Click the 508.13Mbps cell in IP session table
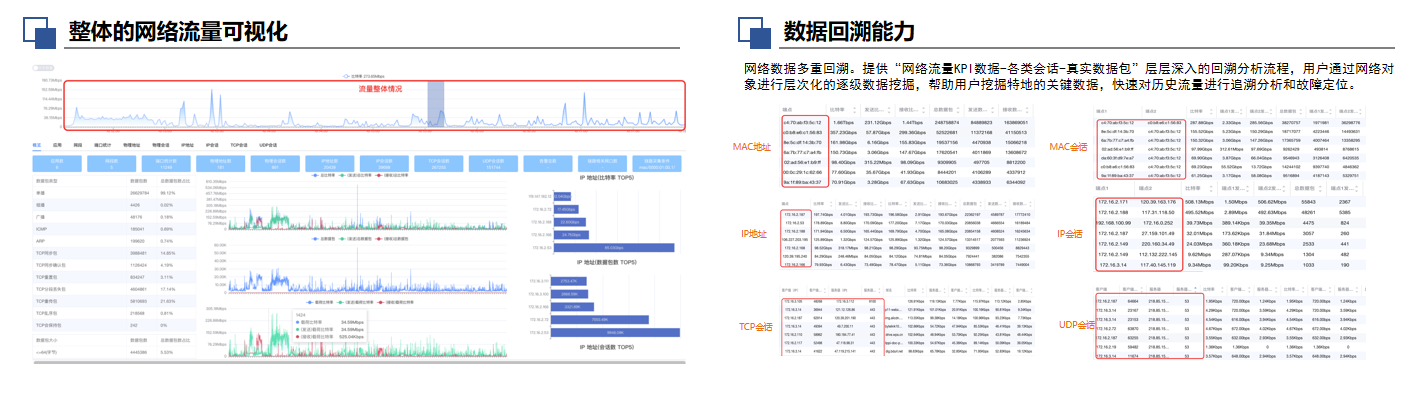Image resolution: width=1417 pixels, height=398 pixels. pos(1199,202)
